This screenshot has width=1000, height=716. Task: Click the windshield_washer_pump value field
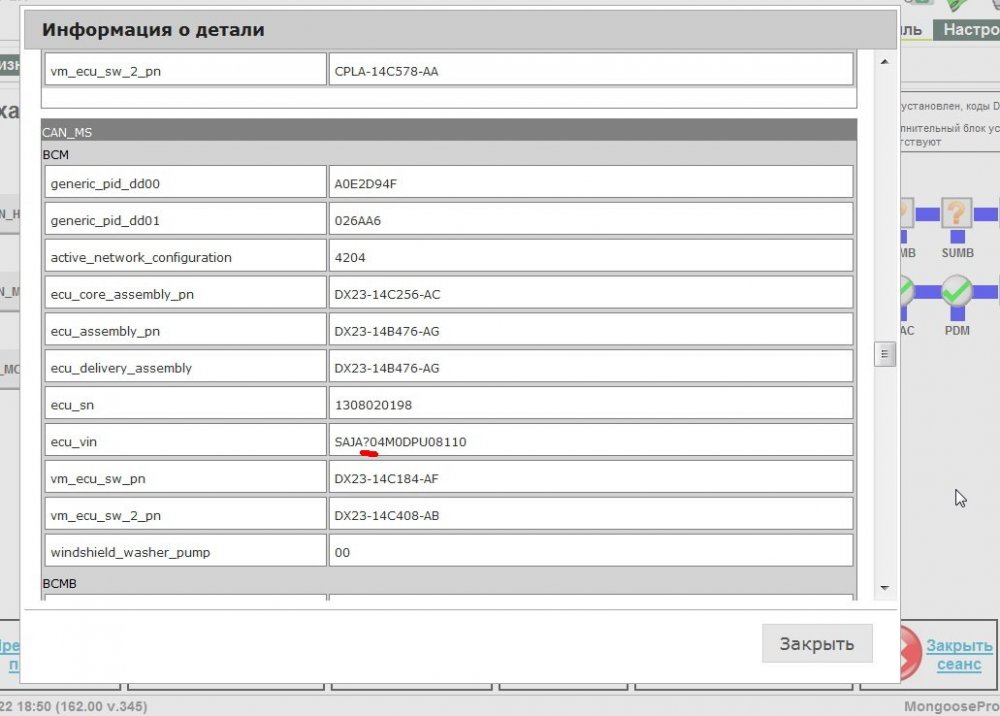590,552
